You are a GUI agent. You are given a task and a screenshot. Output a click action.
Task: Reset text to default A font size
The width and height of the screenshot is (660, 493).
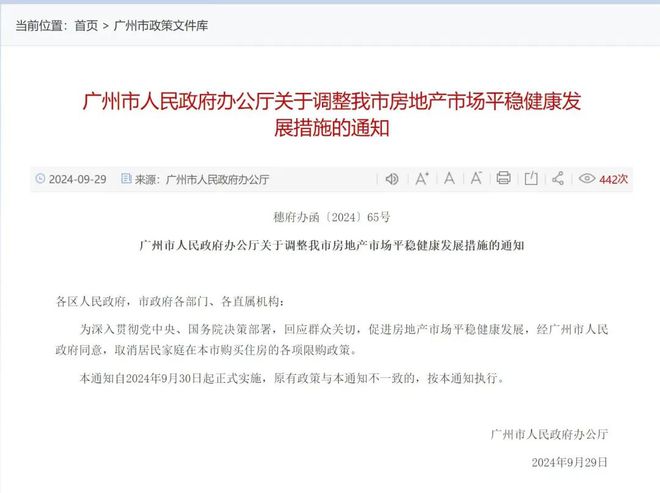click(x=449, y=179)
